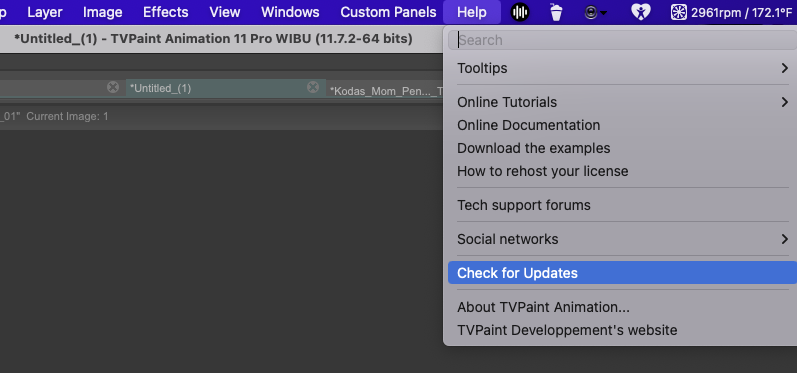797x373 pixels.
Task: Open the Image menu
Action: [x=102, y=12]
